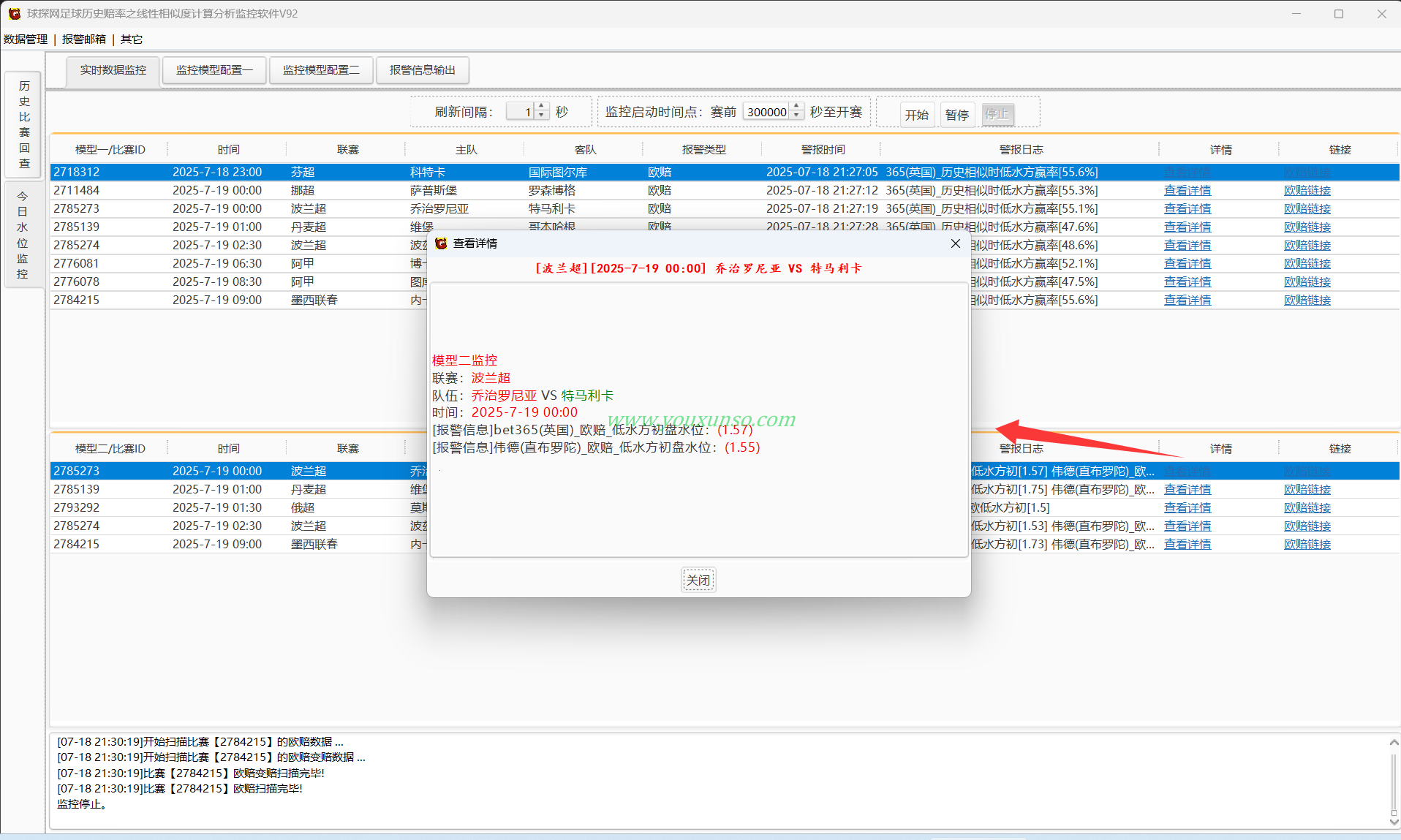
Task: Click the 开始 monitoring button
Action: (x=917, y=115)
